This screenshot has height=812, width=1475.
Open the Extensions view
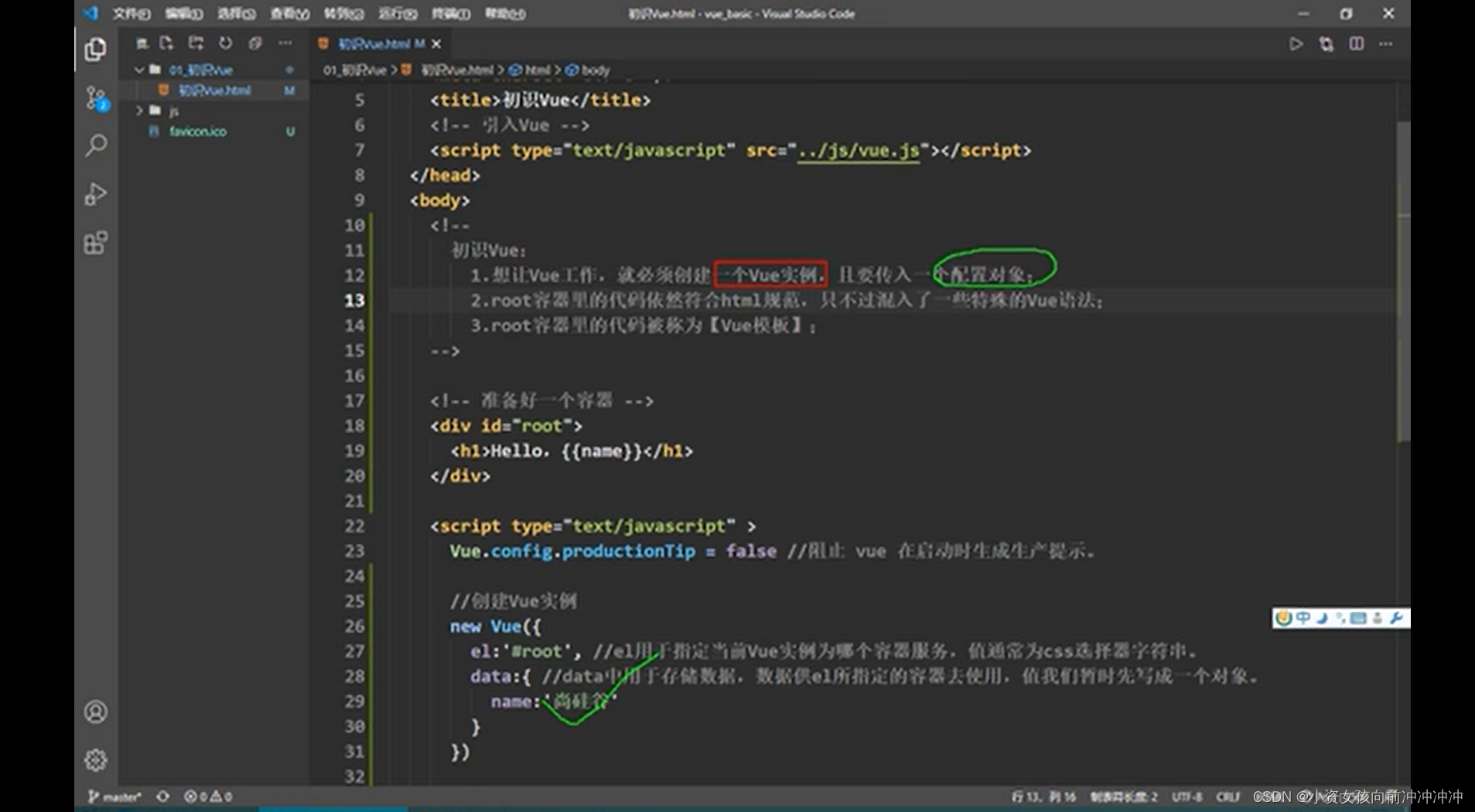[95, 243]
